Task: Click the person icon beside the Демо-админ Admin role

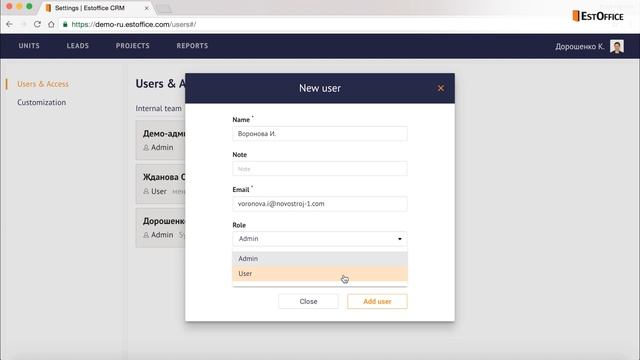Action: pyautogui.click(x=146, y=148)
